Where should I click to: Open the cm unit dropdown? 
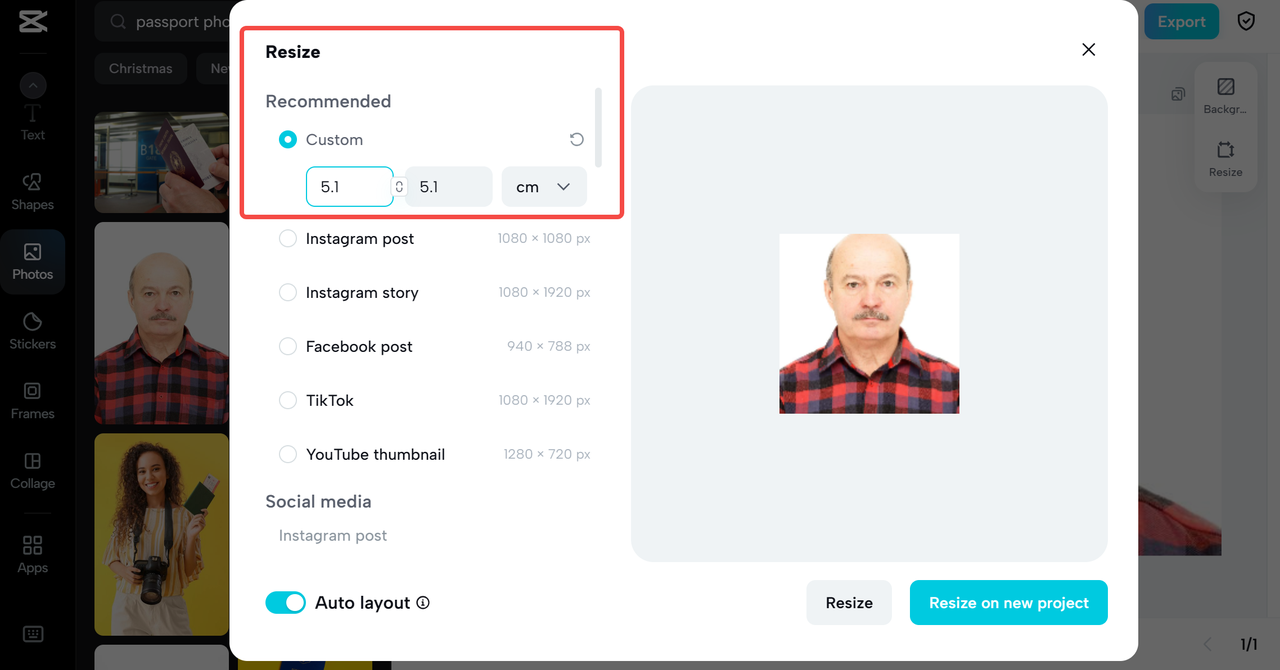(544, 187)
